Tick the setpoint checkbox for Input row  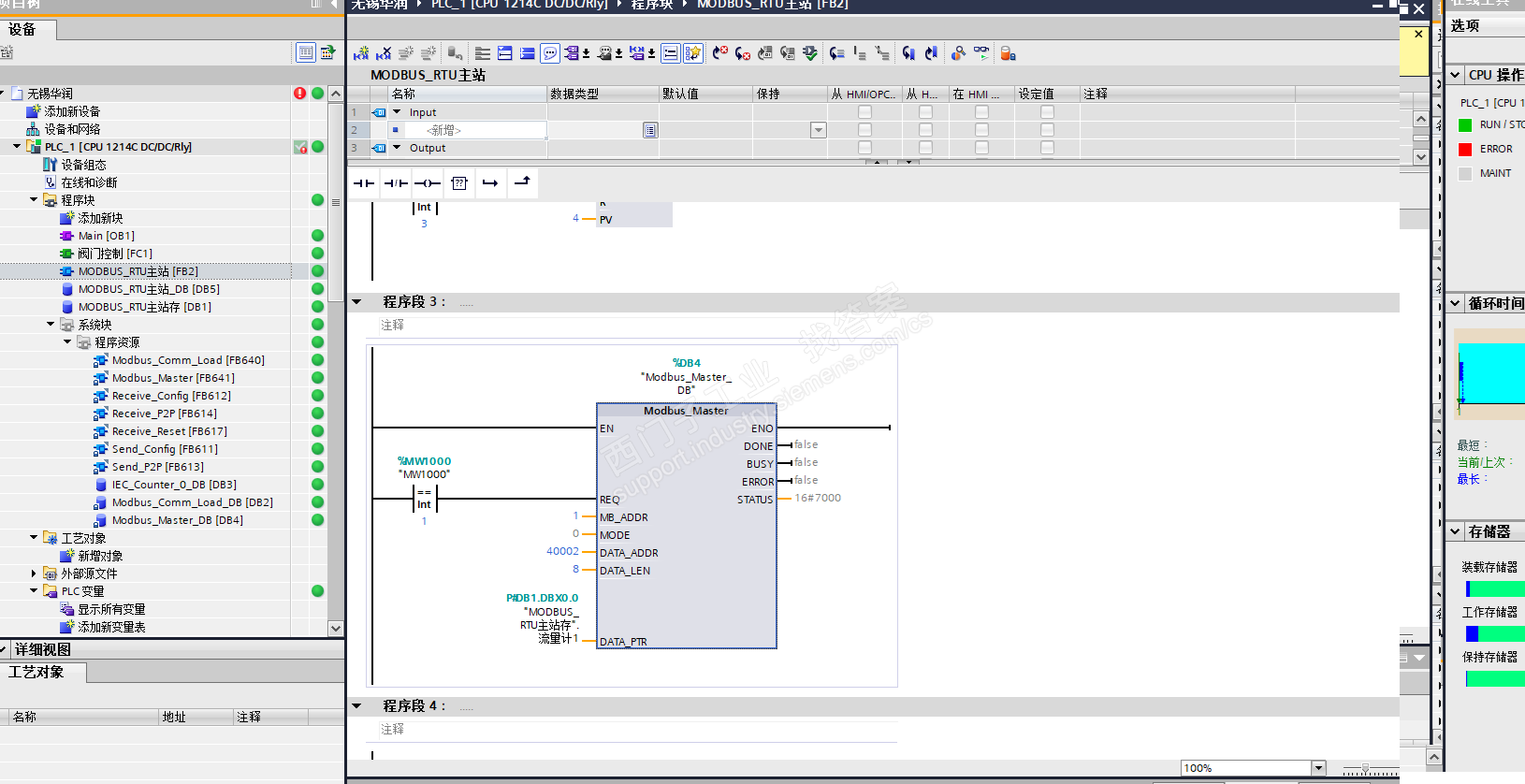coord(1047,112)
